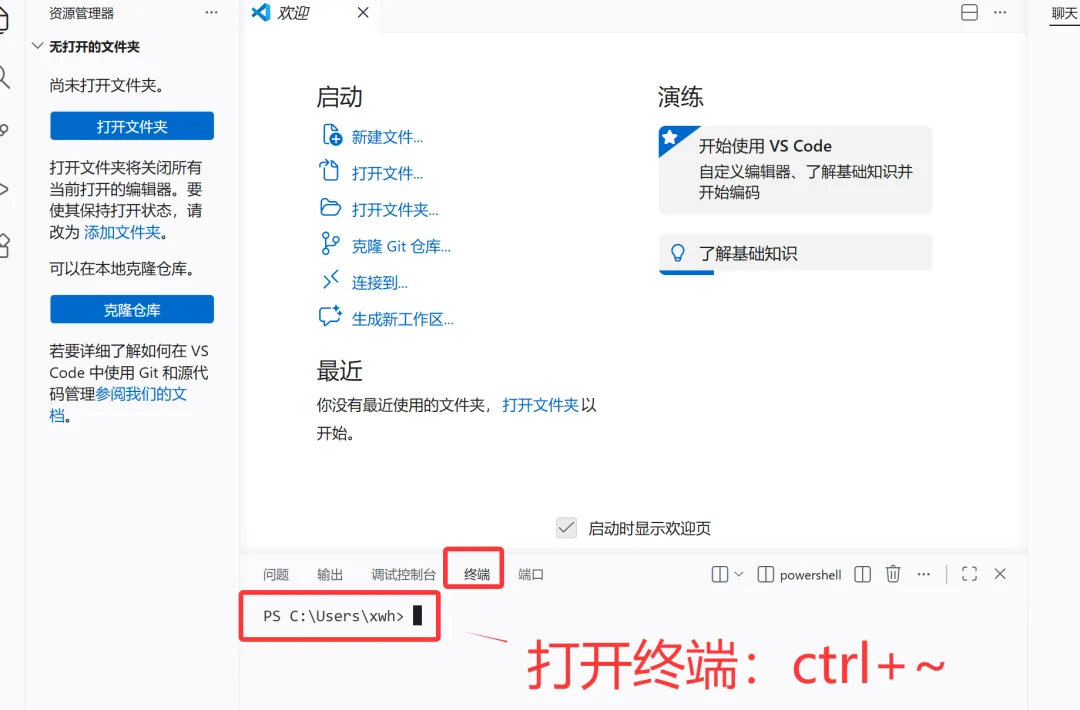Switch to the 终端 tab
This screenshot has width=1080, height=710.
[477, 574]
